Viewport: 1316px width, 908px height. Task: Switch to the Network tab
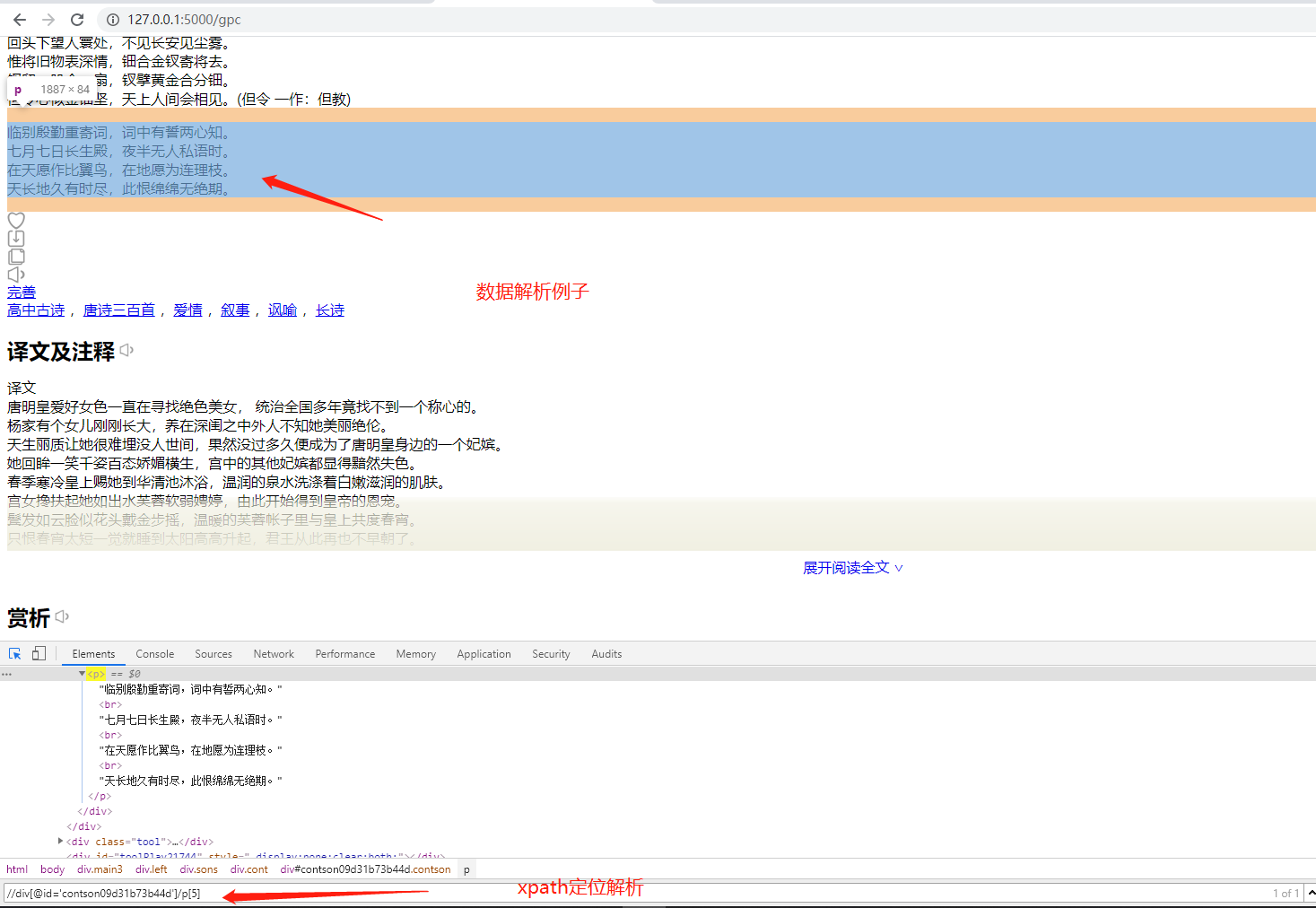click(x=274, y=654)
